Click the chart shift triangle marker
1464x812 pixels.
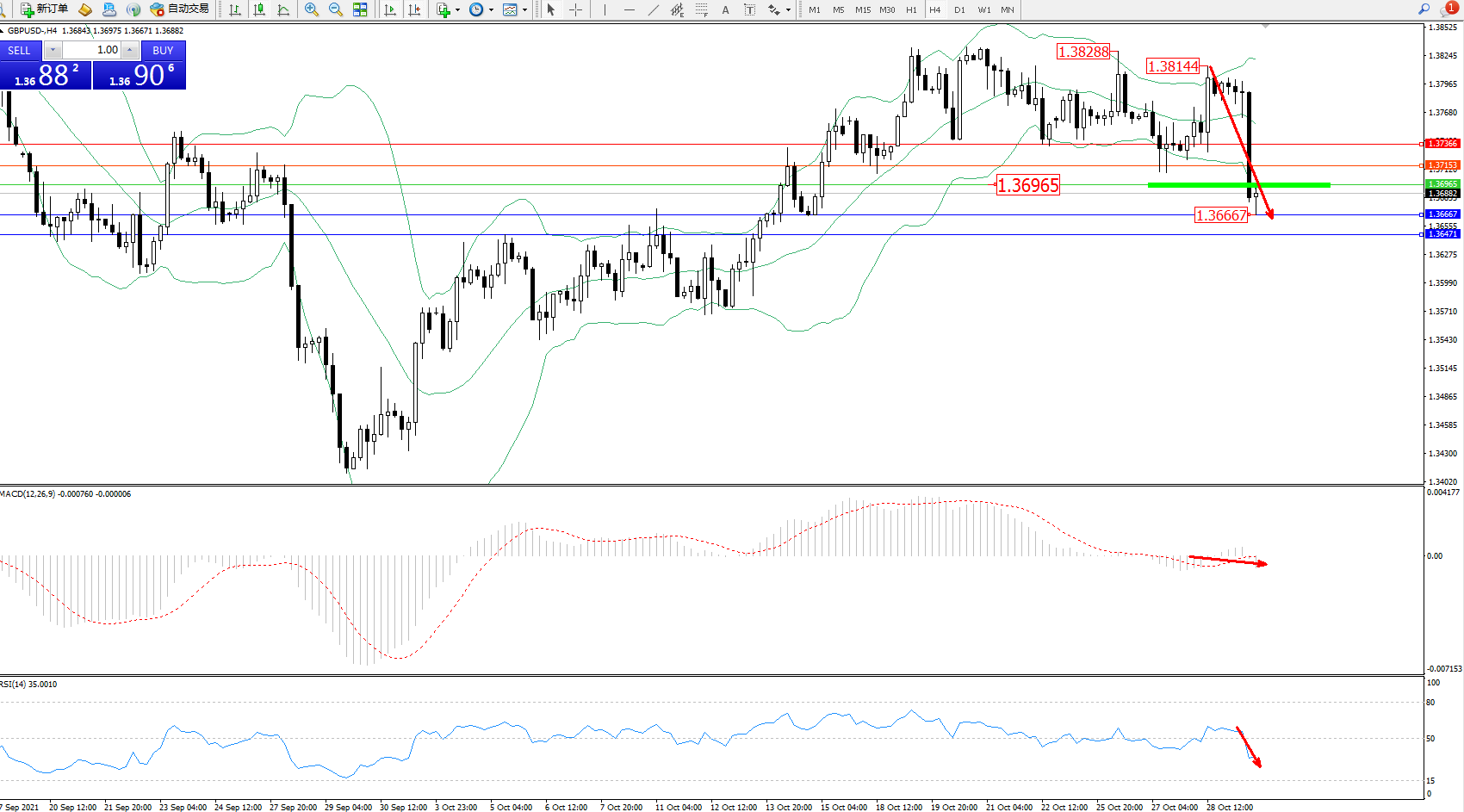tap(1265, 27)
